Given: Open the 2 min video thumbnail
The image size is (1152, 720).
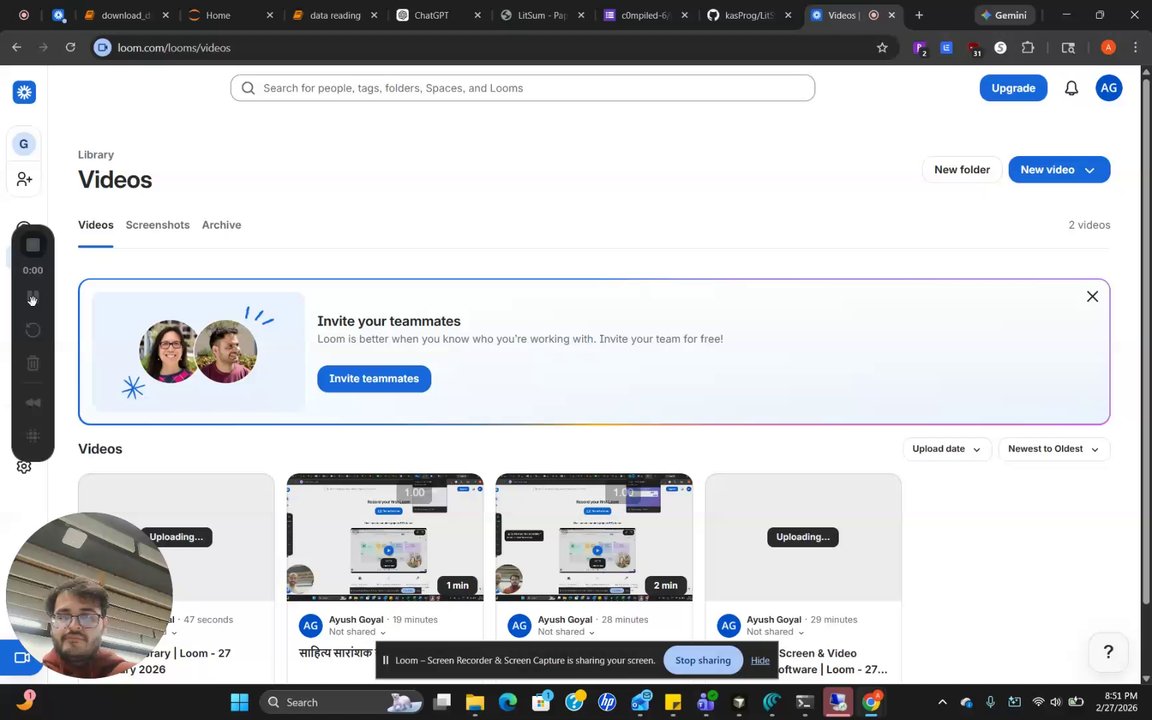Looking at the screenshot, I should coord(594,537).
